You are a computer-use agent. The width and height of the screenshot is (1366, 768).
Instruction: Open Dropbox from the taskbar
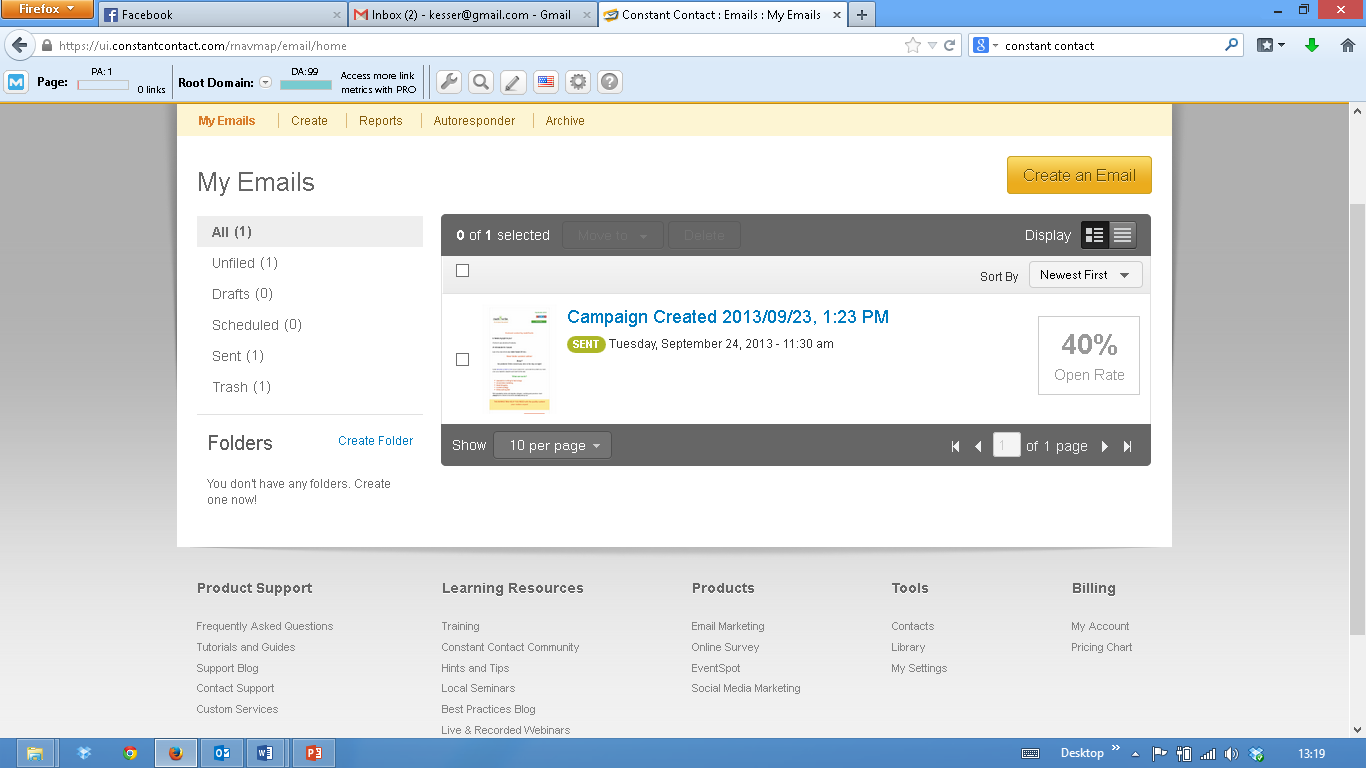tap(84, 753)
